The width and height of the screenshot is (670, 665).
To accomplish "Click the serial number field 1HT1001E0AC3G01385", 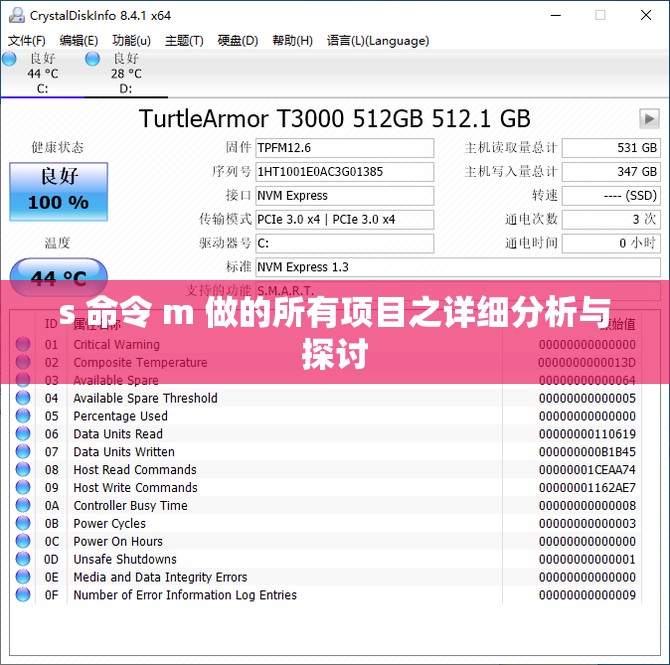I will (x=344, y=172).
